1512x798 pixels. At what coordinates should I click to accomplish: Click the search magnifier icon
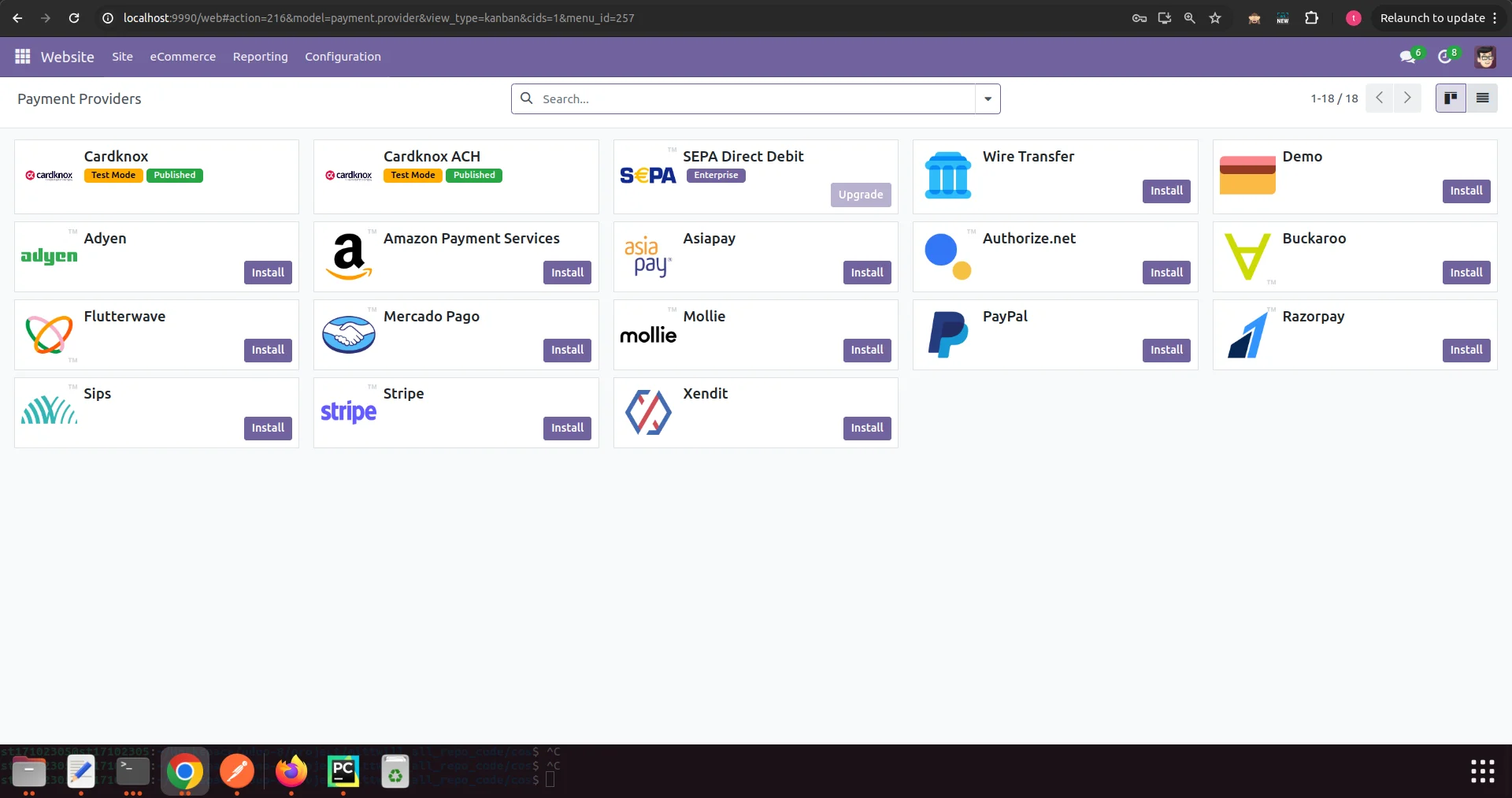[x=527, y=98]
